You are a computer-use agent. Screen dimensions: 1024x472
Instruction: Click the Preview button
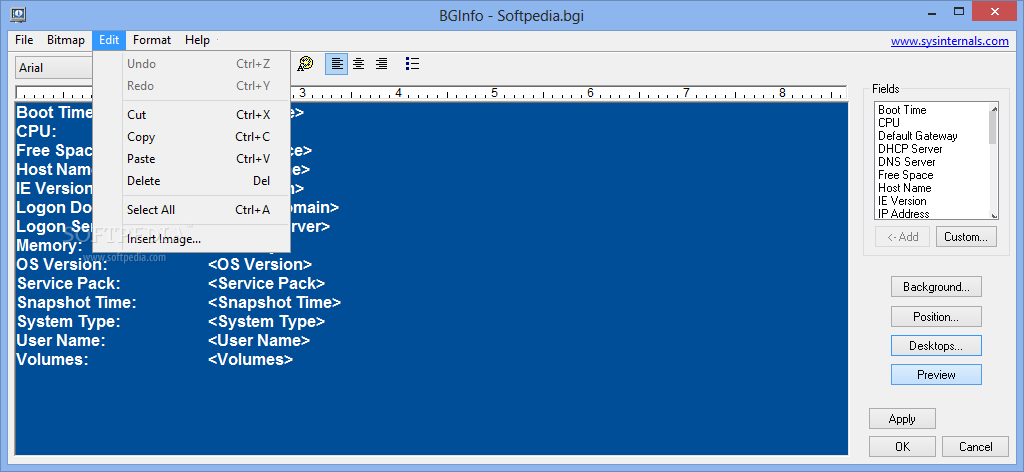936,375
